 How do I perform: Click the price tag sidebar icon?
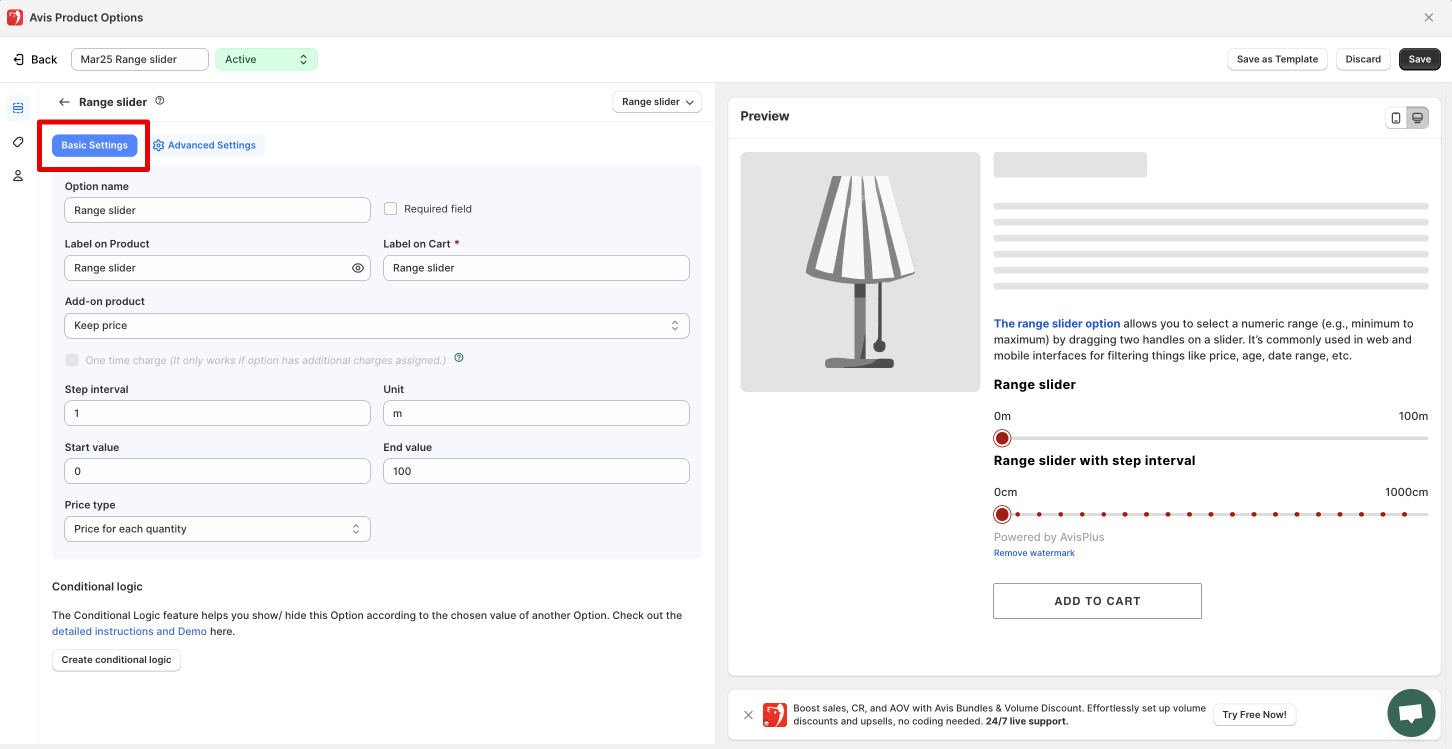click(18, 142)
